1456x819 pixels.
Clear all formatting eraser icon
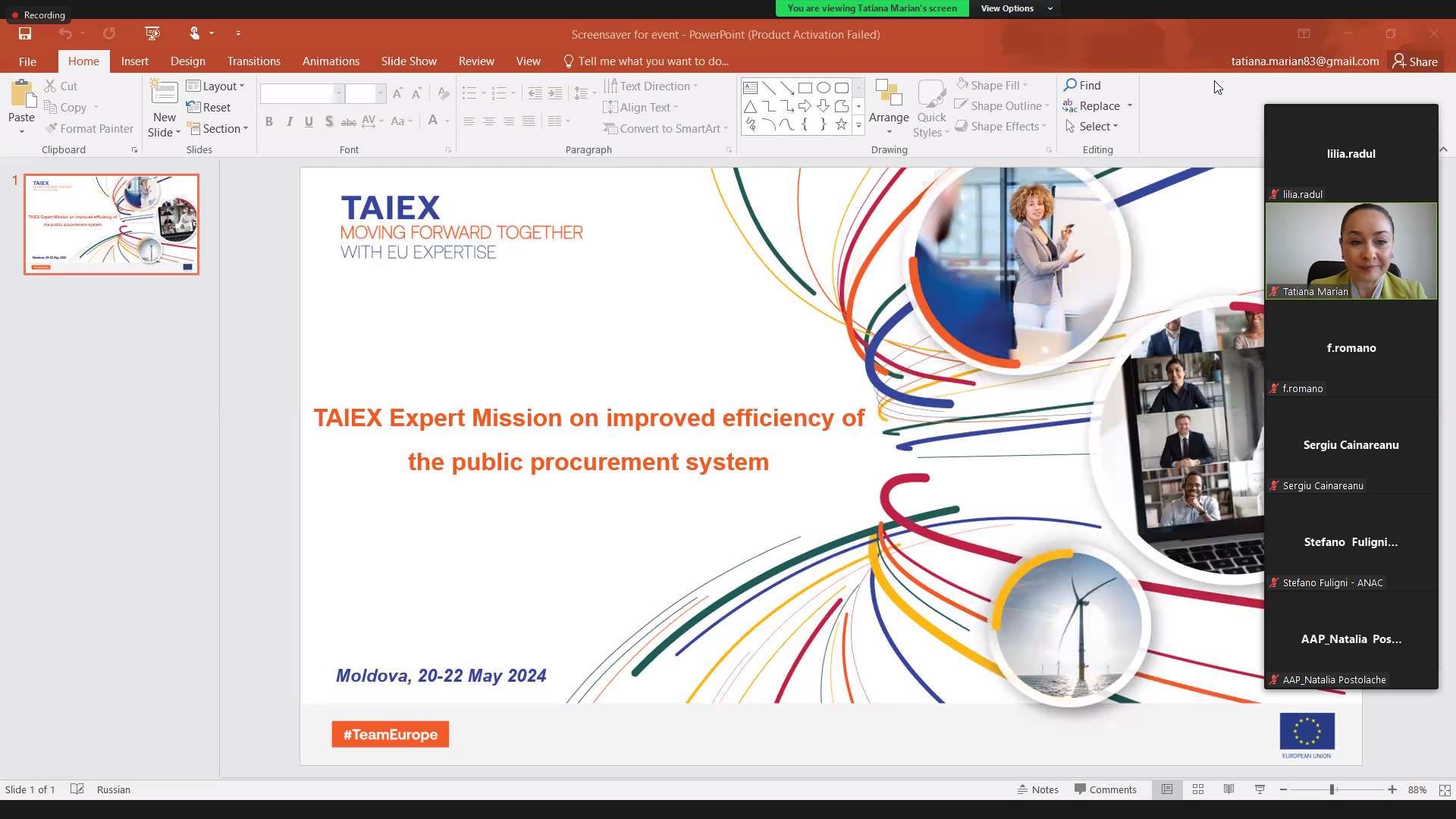click(444, 93)
